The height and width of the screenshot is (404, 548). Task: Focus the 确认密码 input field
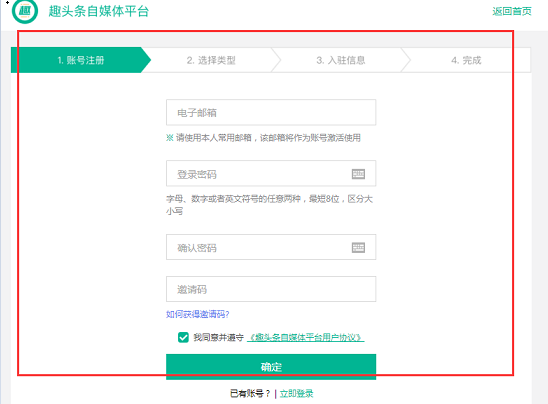click(x=271, y=247)
